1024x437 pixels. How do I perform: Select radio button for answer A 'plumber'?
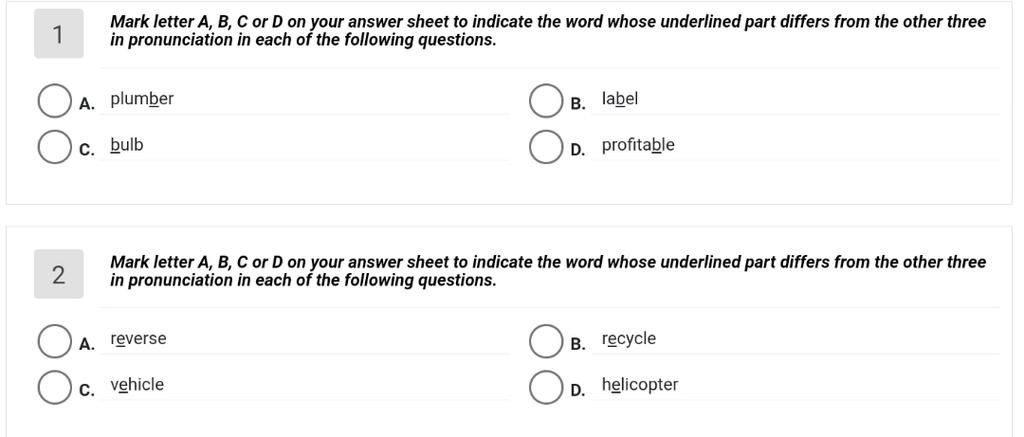pos(53,101)
